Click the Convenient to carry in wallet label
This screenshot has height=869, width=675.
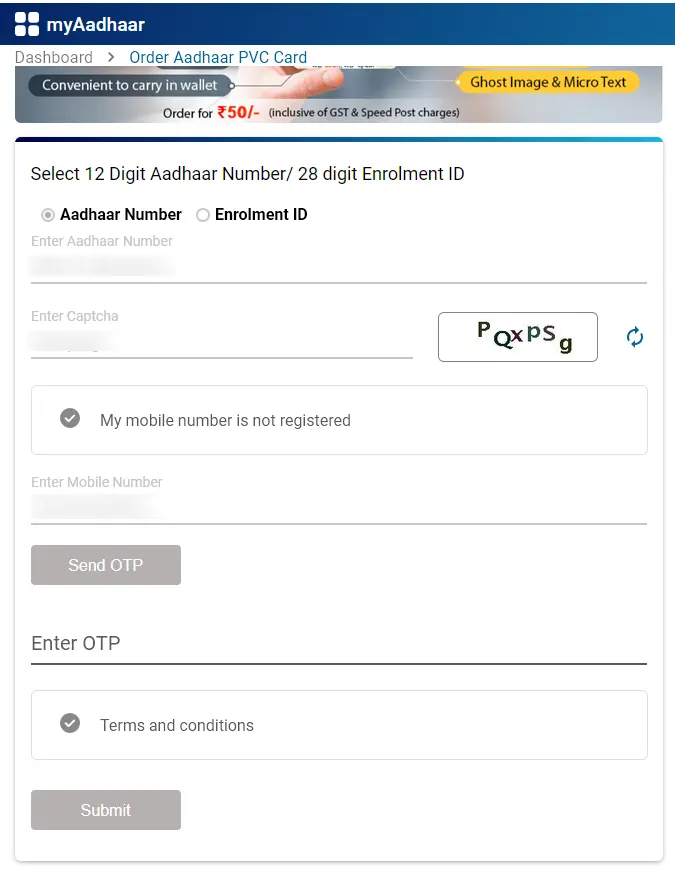(x=130, y=85)
